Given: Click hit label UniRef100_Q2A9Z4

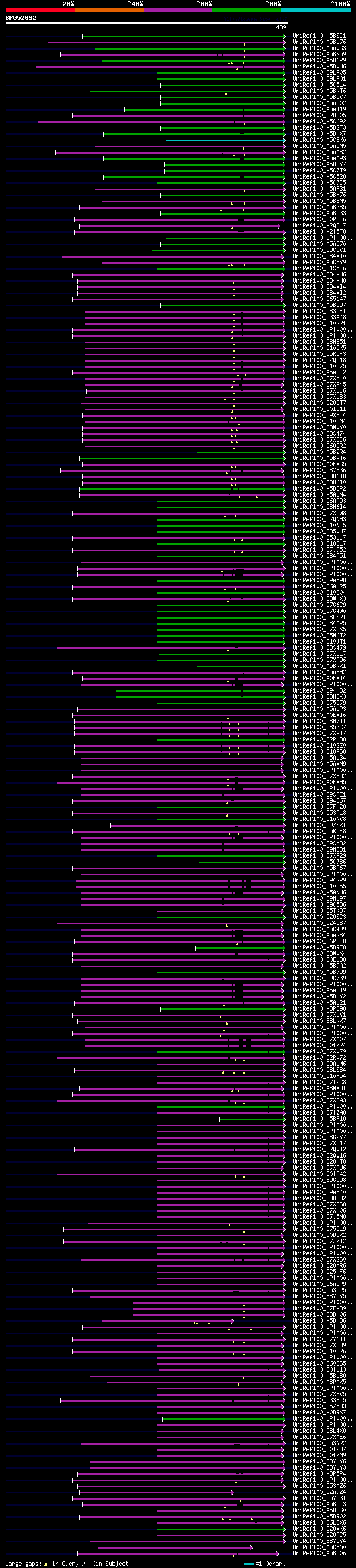Looking at the screenshot, I should 319,1492.
